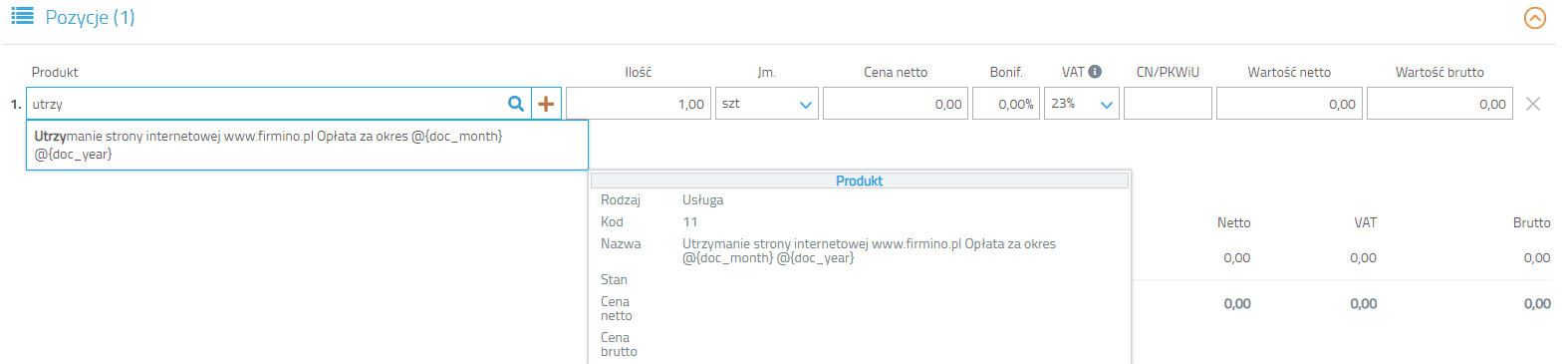The image size is (1568, 364).
Task: Click the Produkt tooltip header
Action: click(860, 181)
